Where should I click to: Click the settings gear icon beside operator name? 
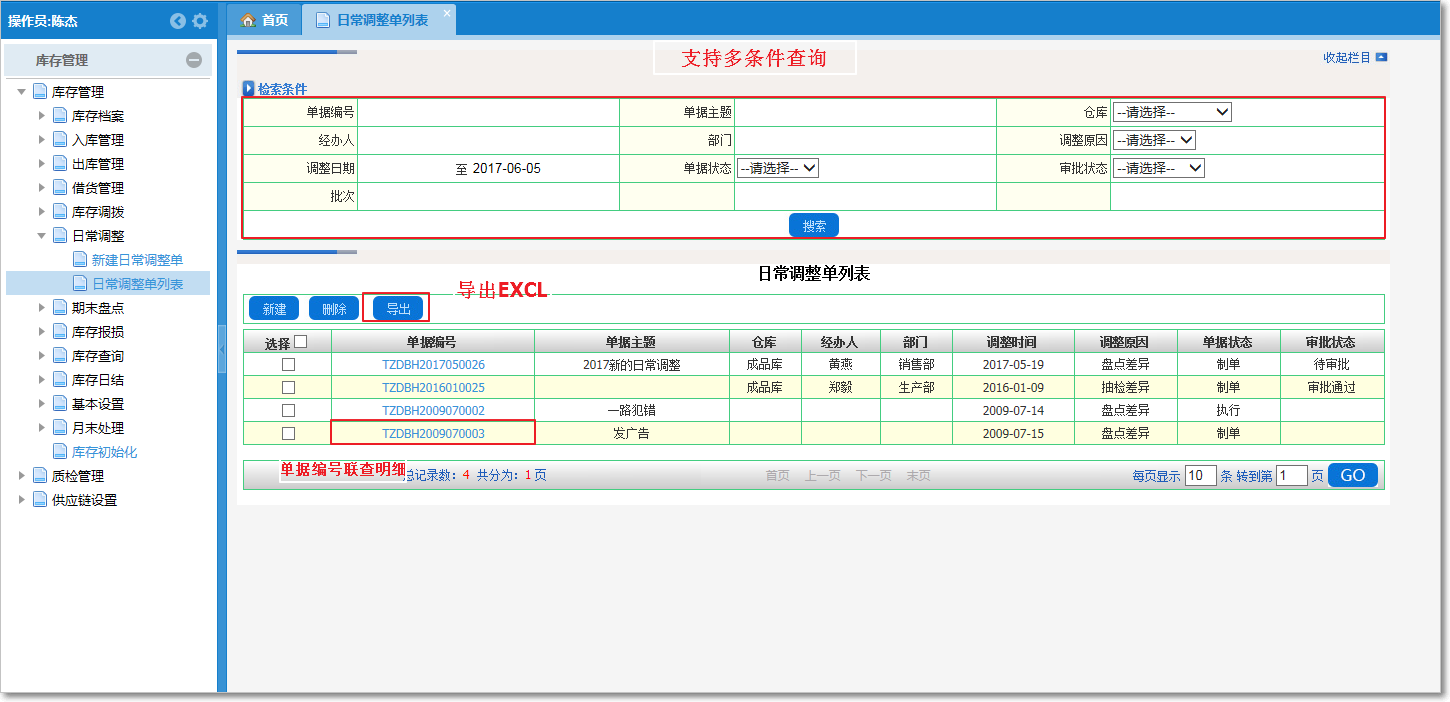coord(200,21)
